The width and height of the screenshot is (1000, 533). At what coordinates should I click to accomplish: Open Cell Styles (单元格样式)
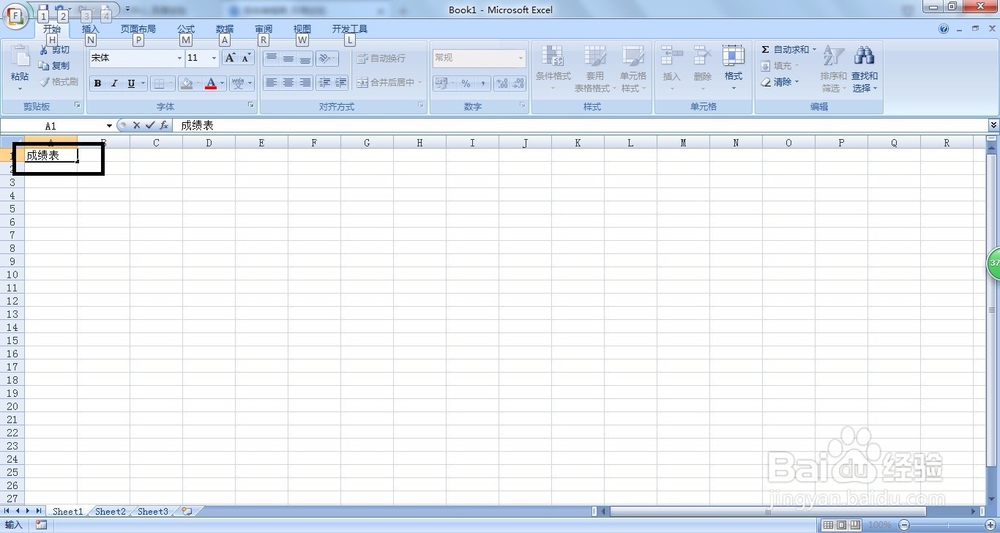[633, 69]
